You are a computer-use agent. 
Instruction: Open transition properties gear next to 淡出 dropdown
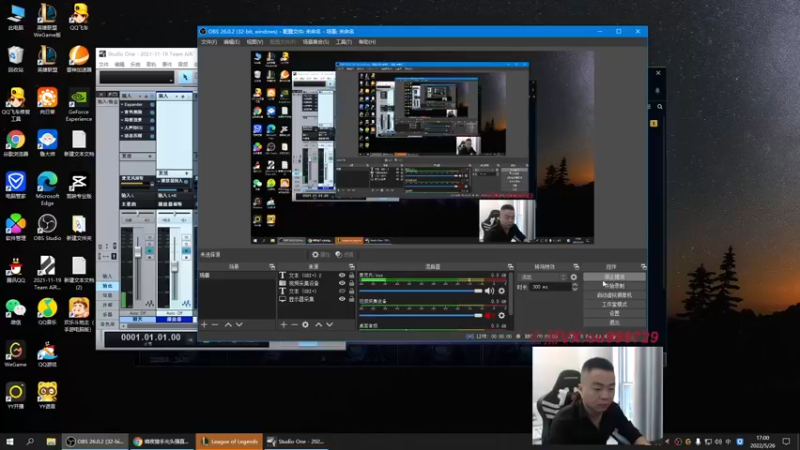point(574,277)
